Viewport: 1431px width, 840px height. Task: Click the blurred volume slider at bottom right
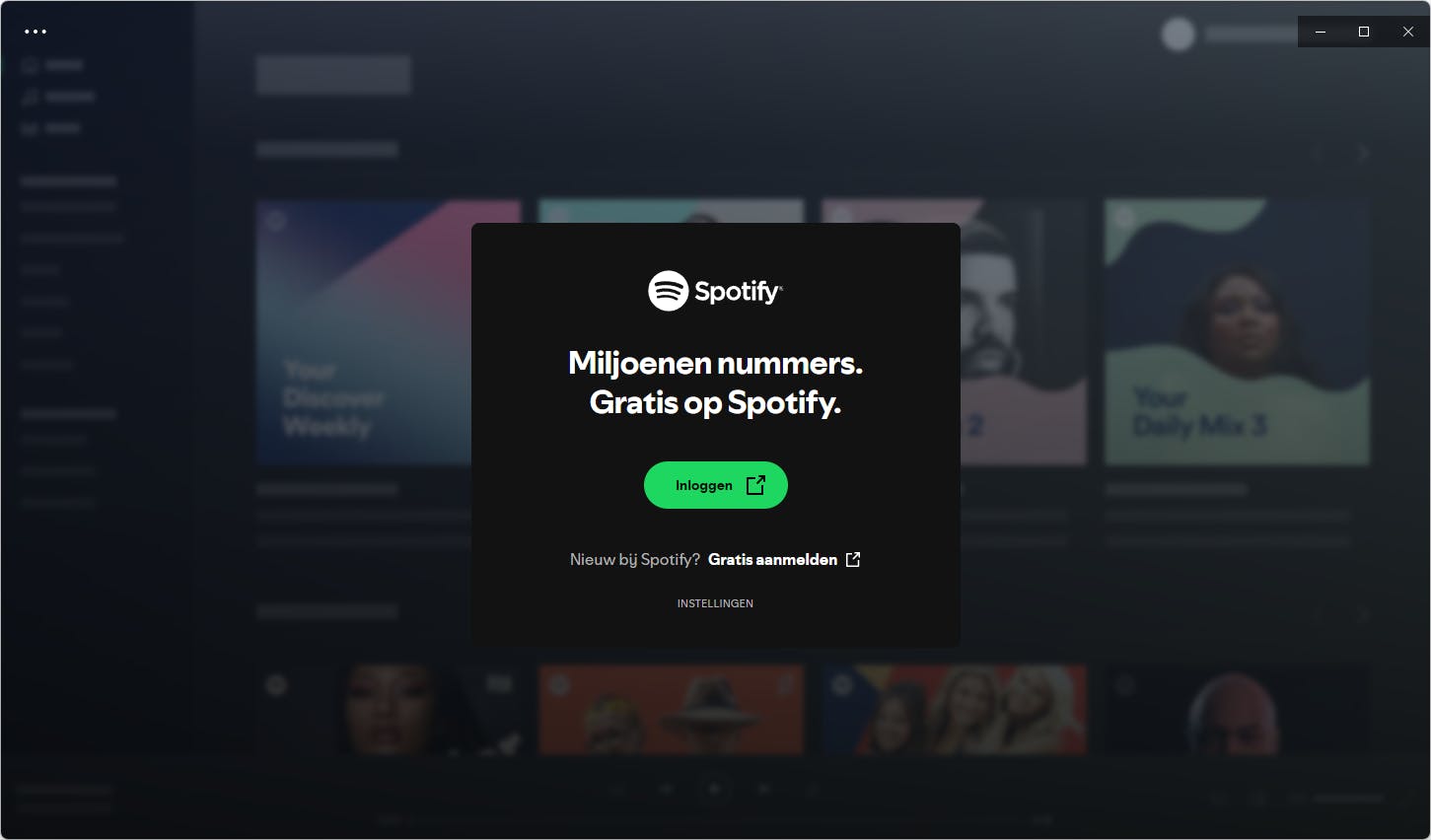1348,799
